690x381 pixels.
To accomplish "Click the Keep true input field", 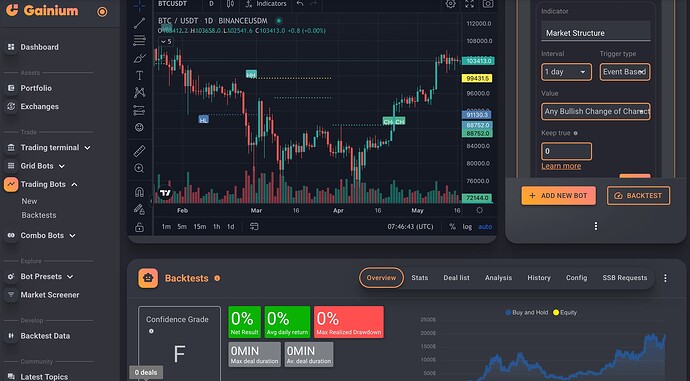I will 566,151.
